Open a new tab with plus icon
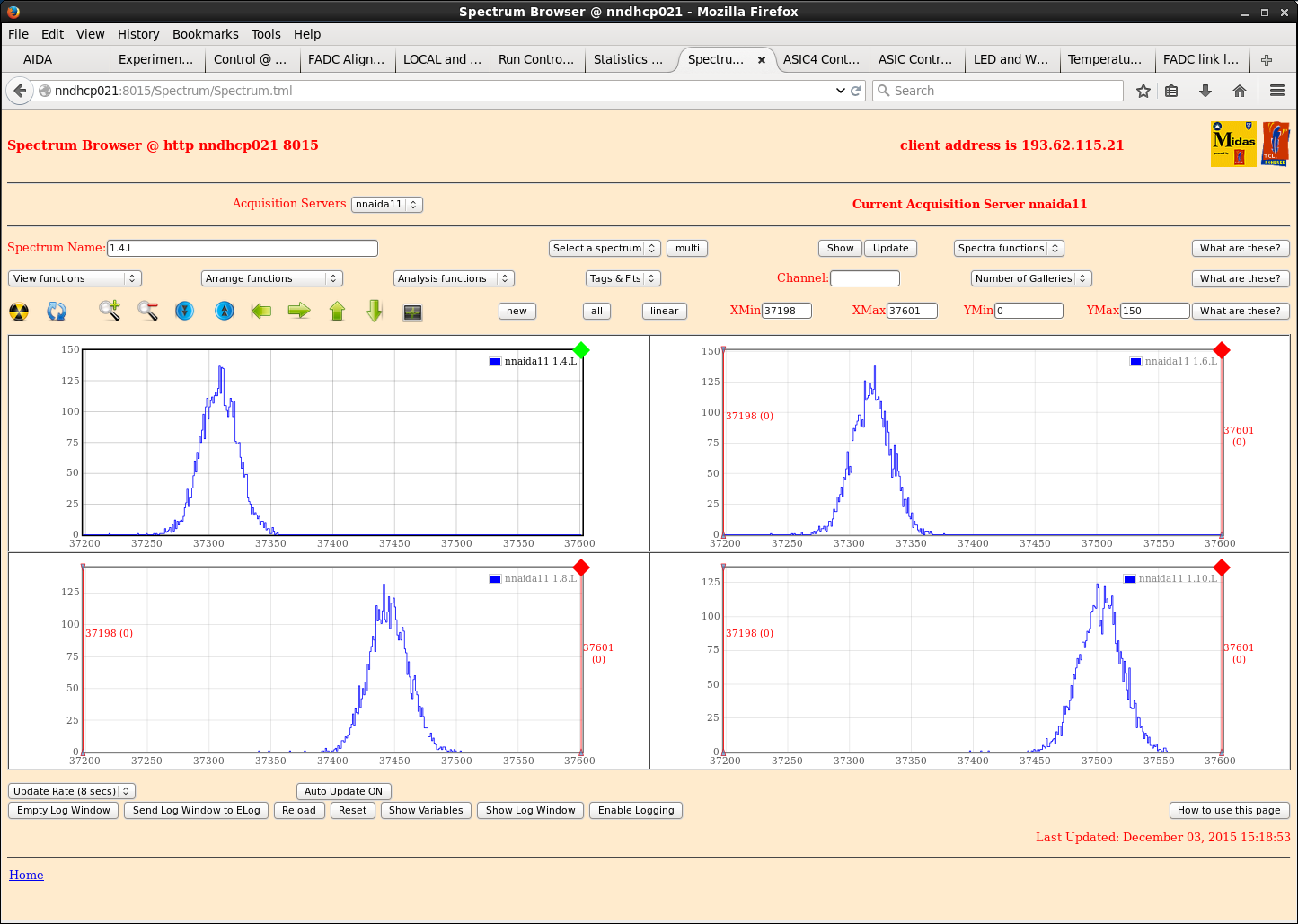Screen dimensions: 1298x924 pos(1267,59)
